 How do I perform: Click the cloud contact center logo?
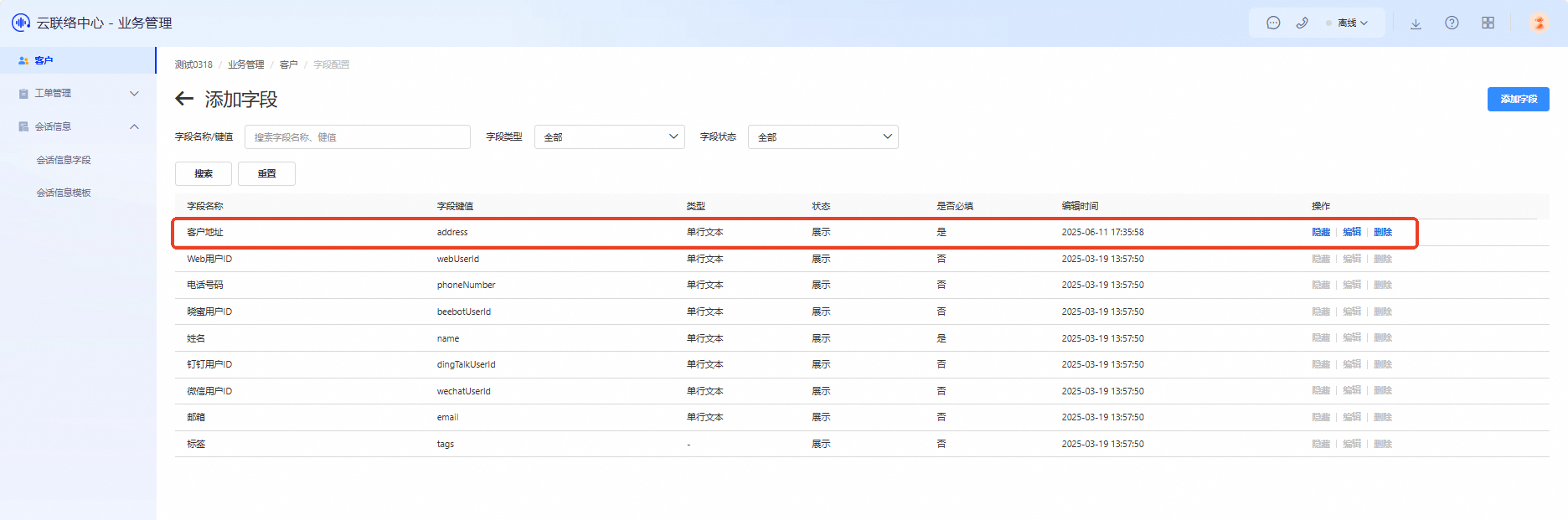[21, 23]
